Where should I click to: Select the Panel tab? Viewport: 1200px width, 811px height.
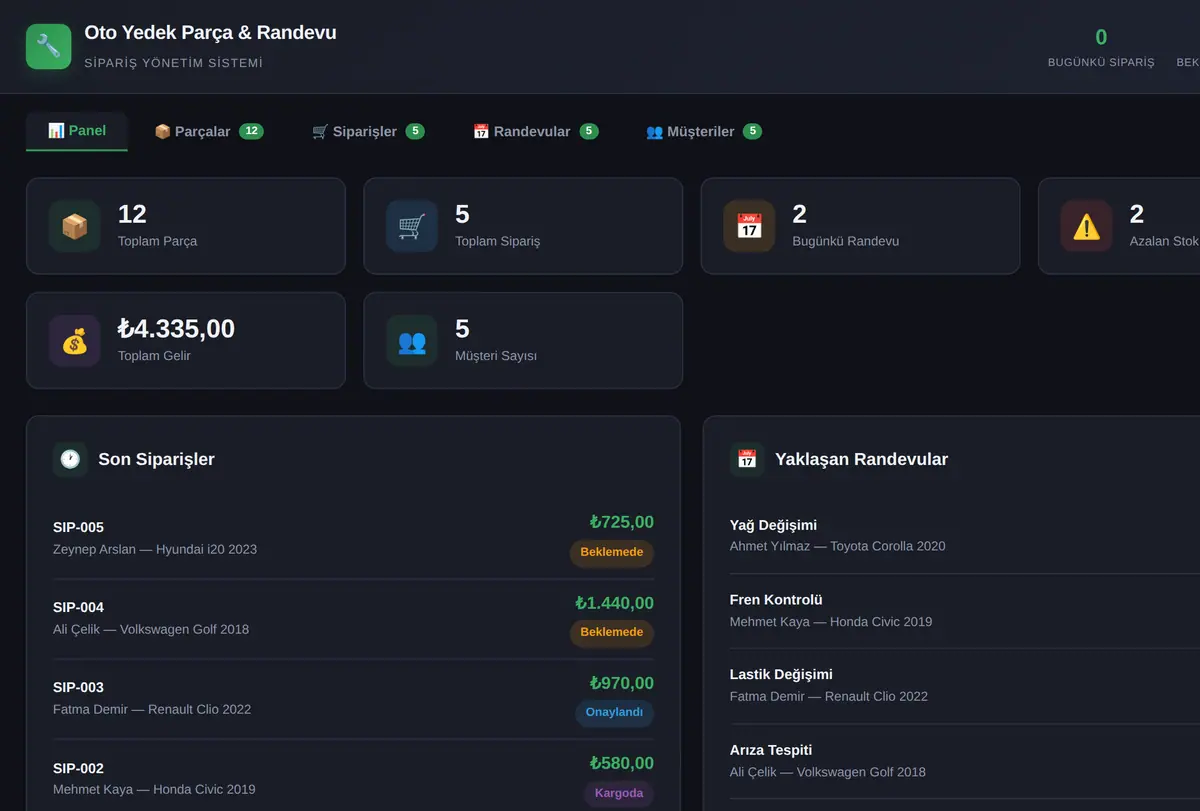[x=77, y=131]
